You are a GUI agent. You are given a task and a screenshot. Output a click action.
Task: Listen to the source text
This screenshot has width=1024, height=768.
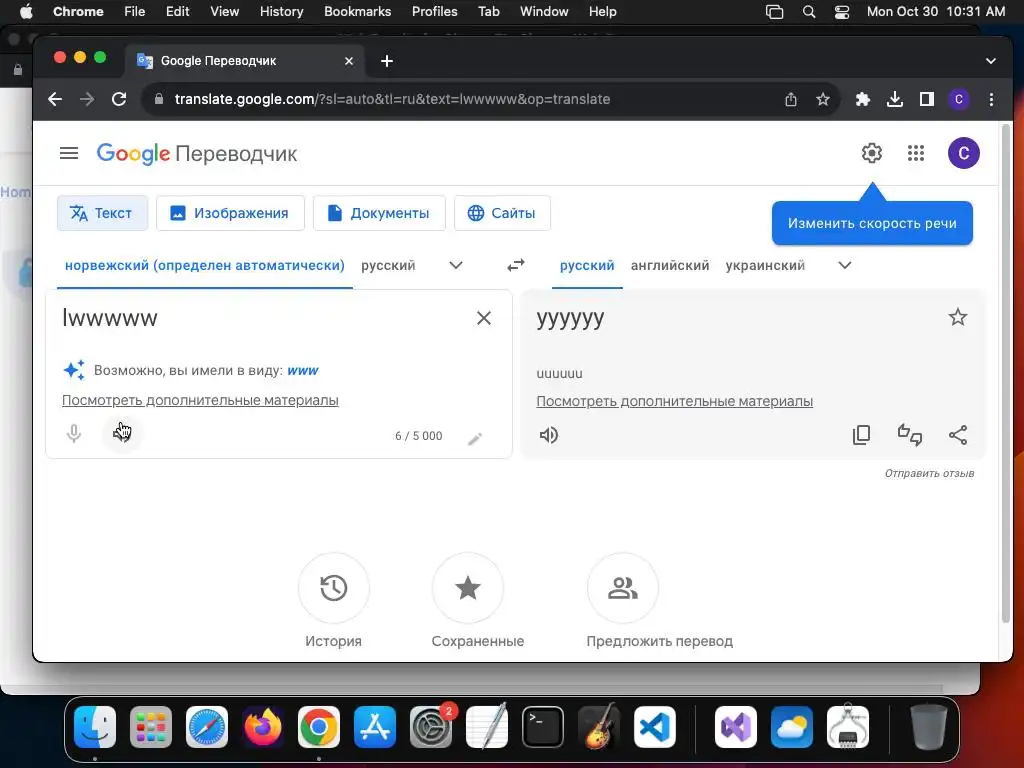(x=121, y=432)
